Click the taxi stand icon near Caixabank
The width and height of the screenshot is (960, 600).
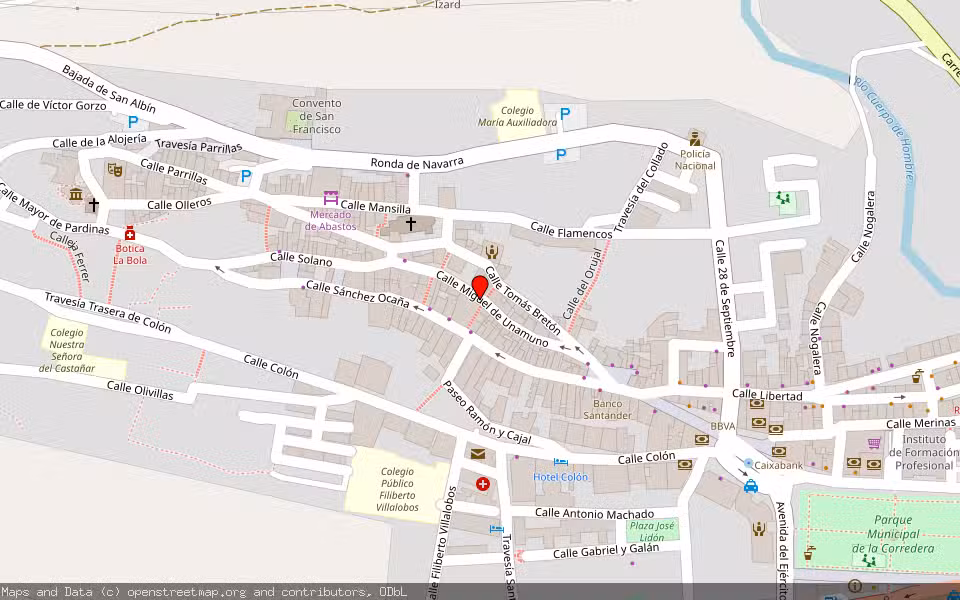tap(751, 486)
